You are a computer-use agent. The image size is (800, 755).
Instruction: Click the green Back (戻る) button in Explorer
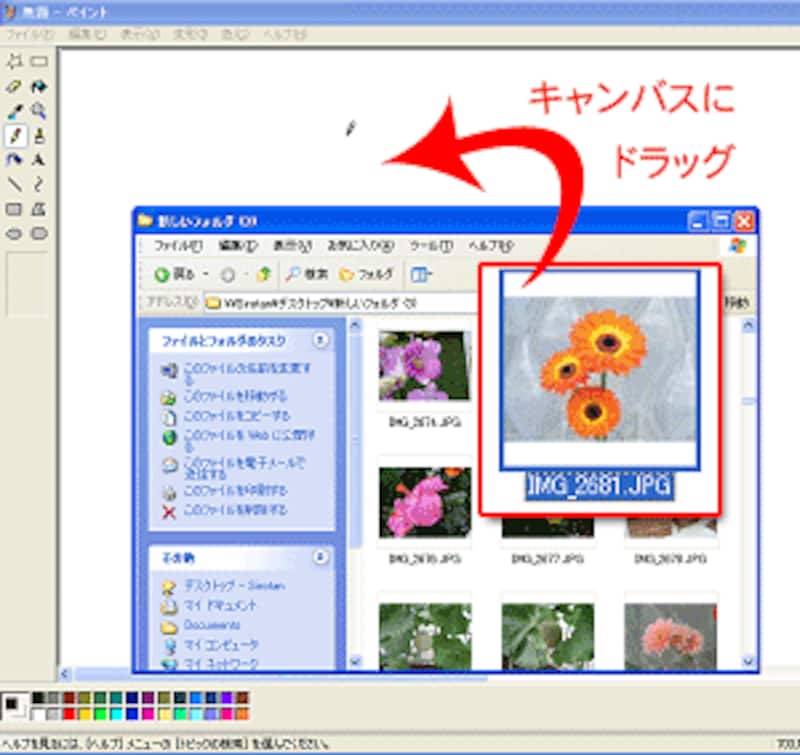(x=174, y=274)
